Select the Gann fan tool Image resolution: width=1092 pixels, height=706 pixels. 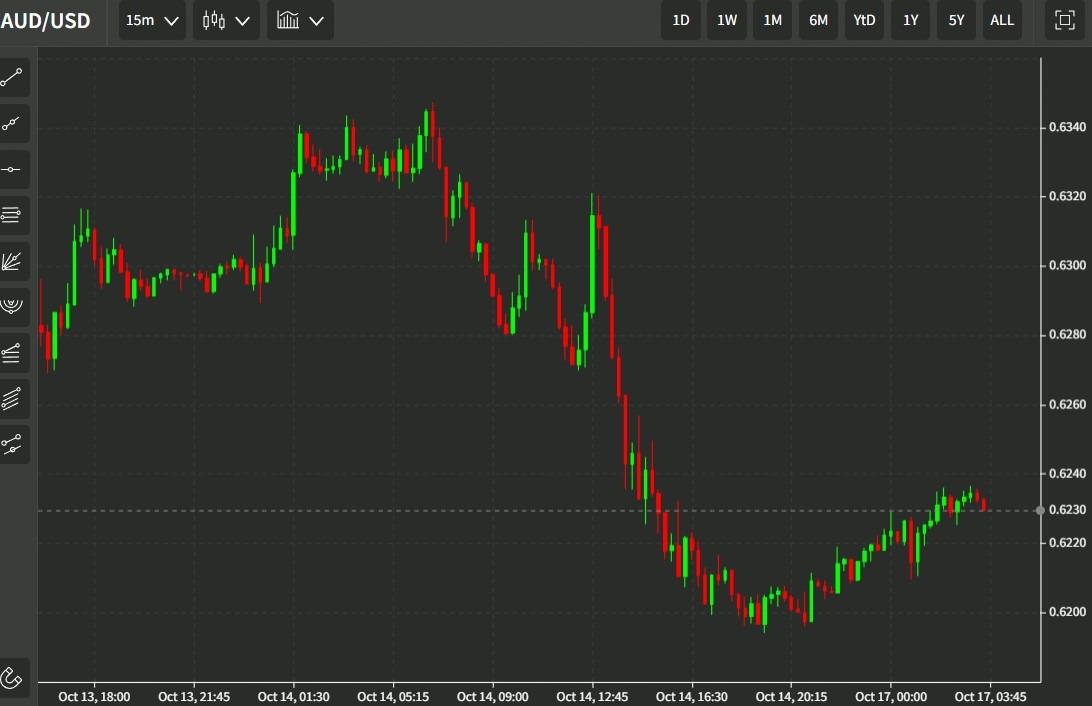pyautogui.click(x=14, y=260)
